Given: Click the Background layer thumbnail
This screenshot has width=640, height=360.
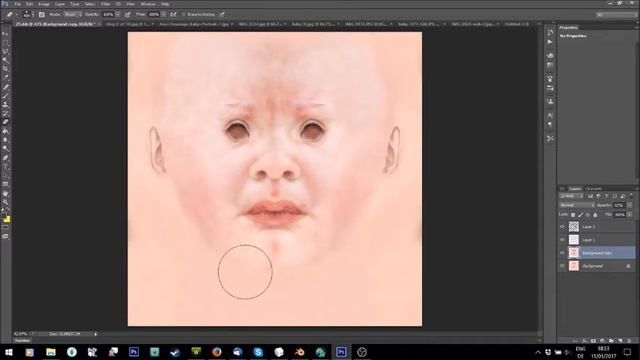Looking at the screenshot, I should (x=574, y=266).
